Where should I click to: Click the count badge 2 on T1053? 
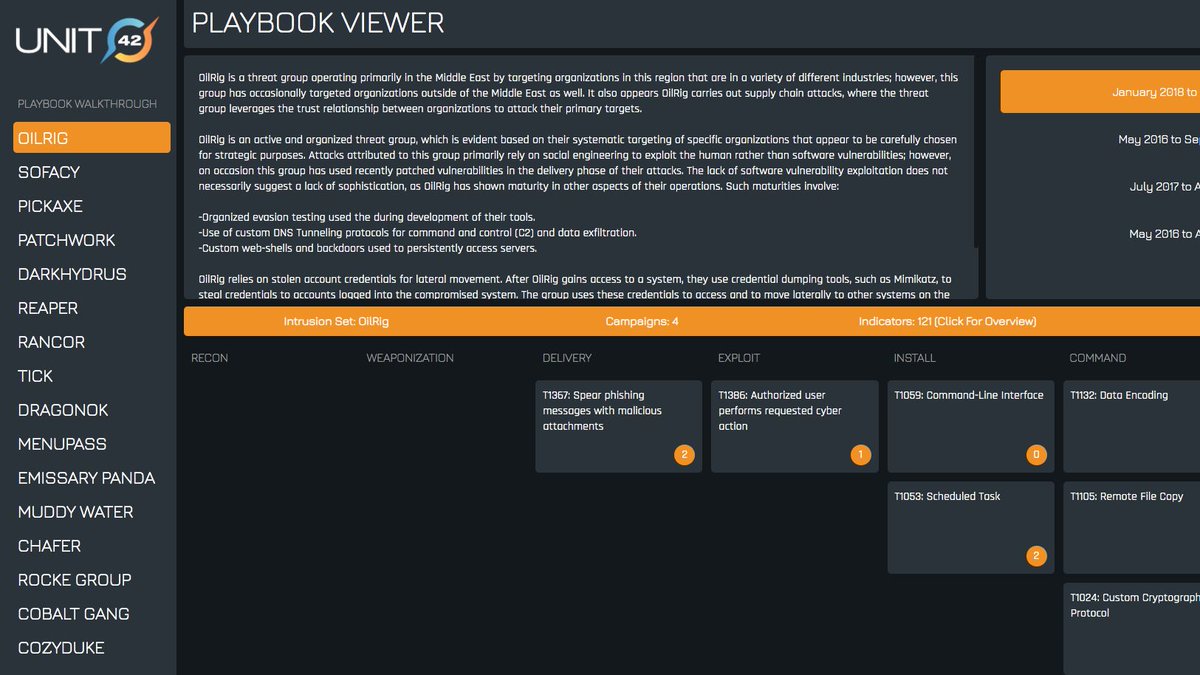[1036, 557]
